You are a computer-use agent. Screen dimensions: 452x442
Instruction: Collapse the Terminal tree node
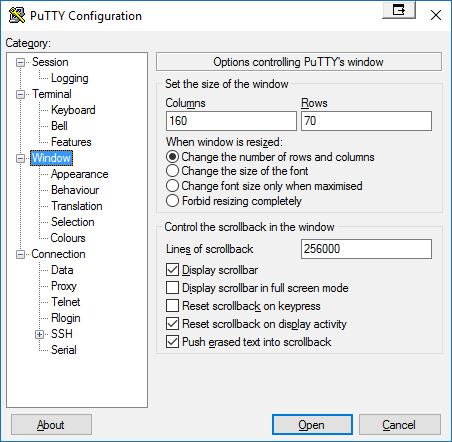(x=20, y=94)
